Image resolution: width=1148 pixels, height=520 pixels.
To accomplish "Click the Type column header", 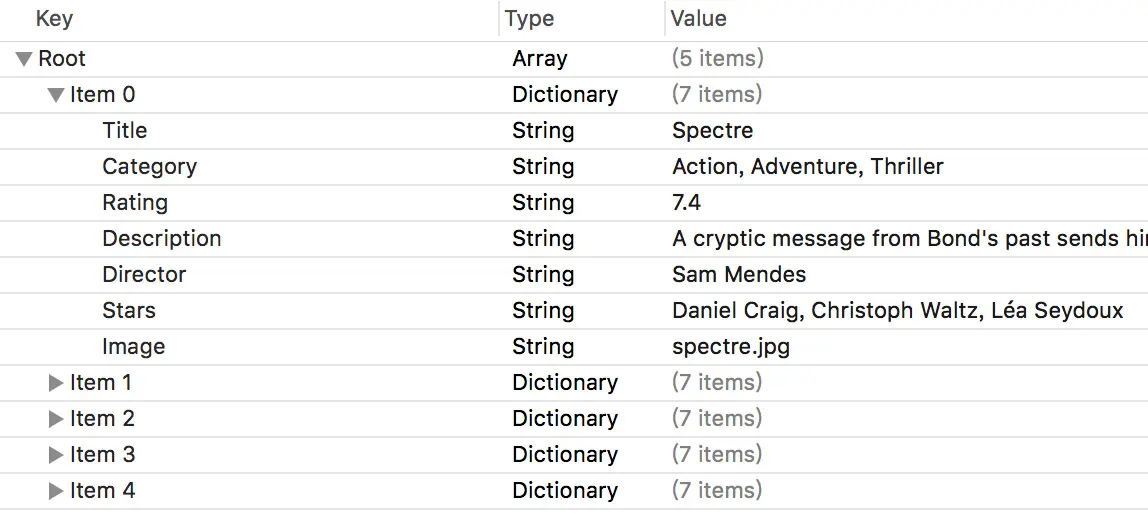I will pyautogui.click(x=529, y=19).
